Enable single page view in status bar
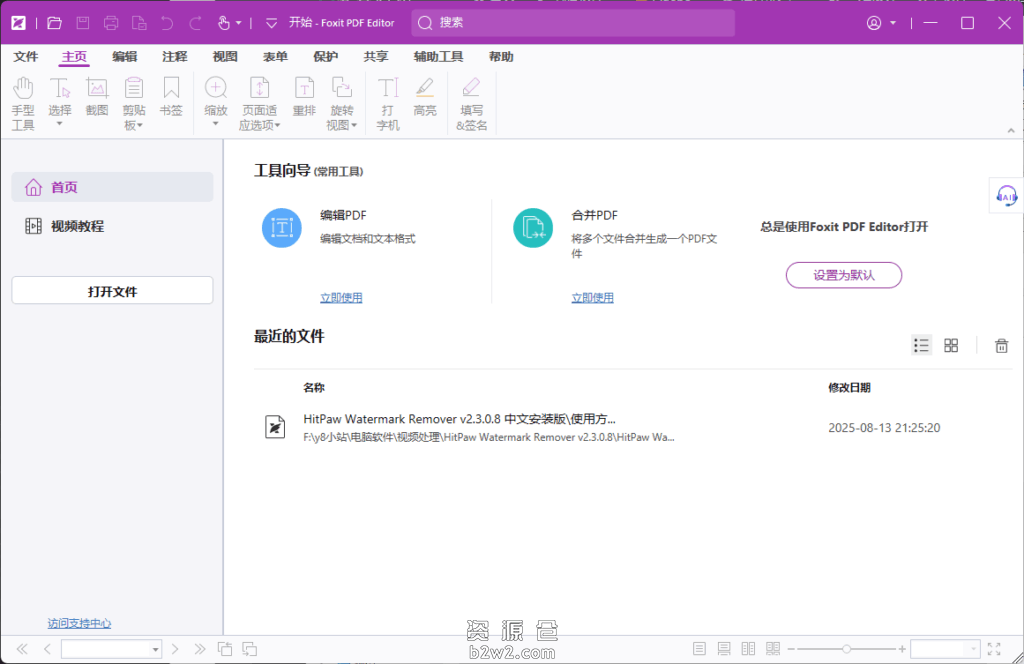Screen dimensions: 1024x664 pos(700,648)
